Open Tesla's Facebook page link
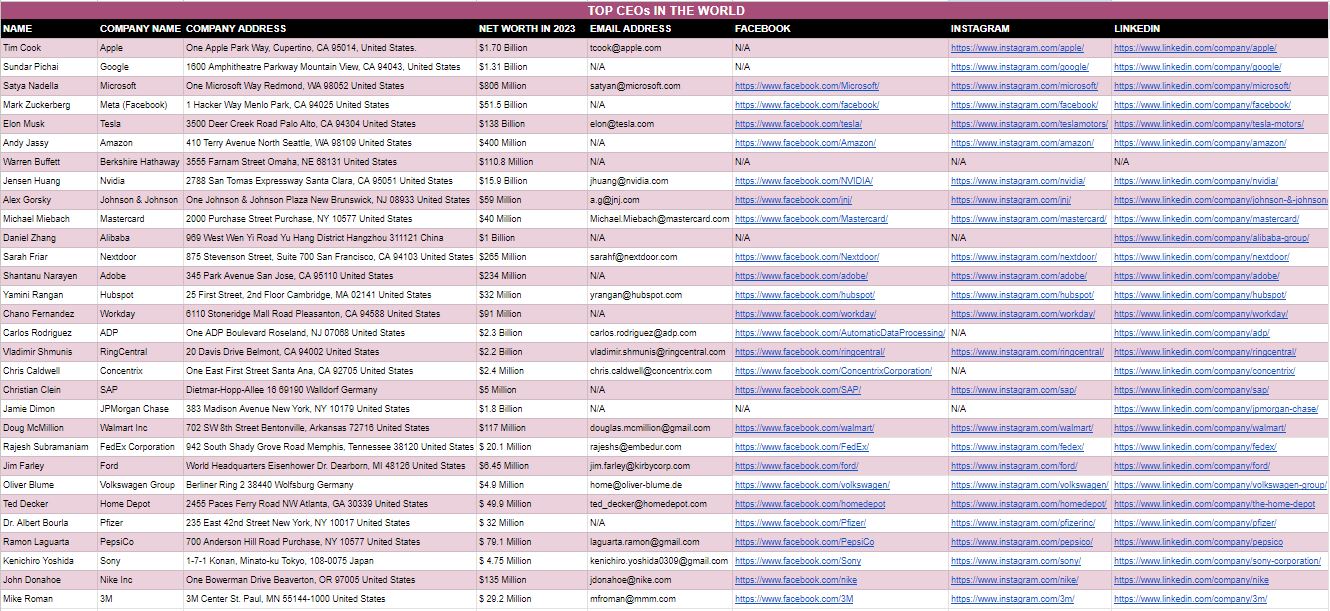 [798, 124]
